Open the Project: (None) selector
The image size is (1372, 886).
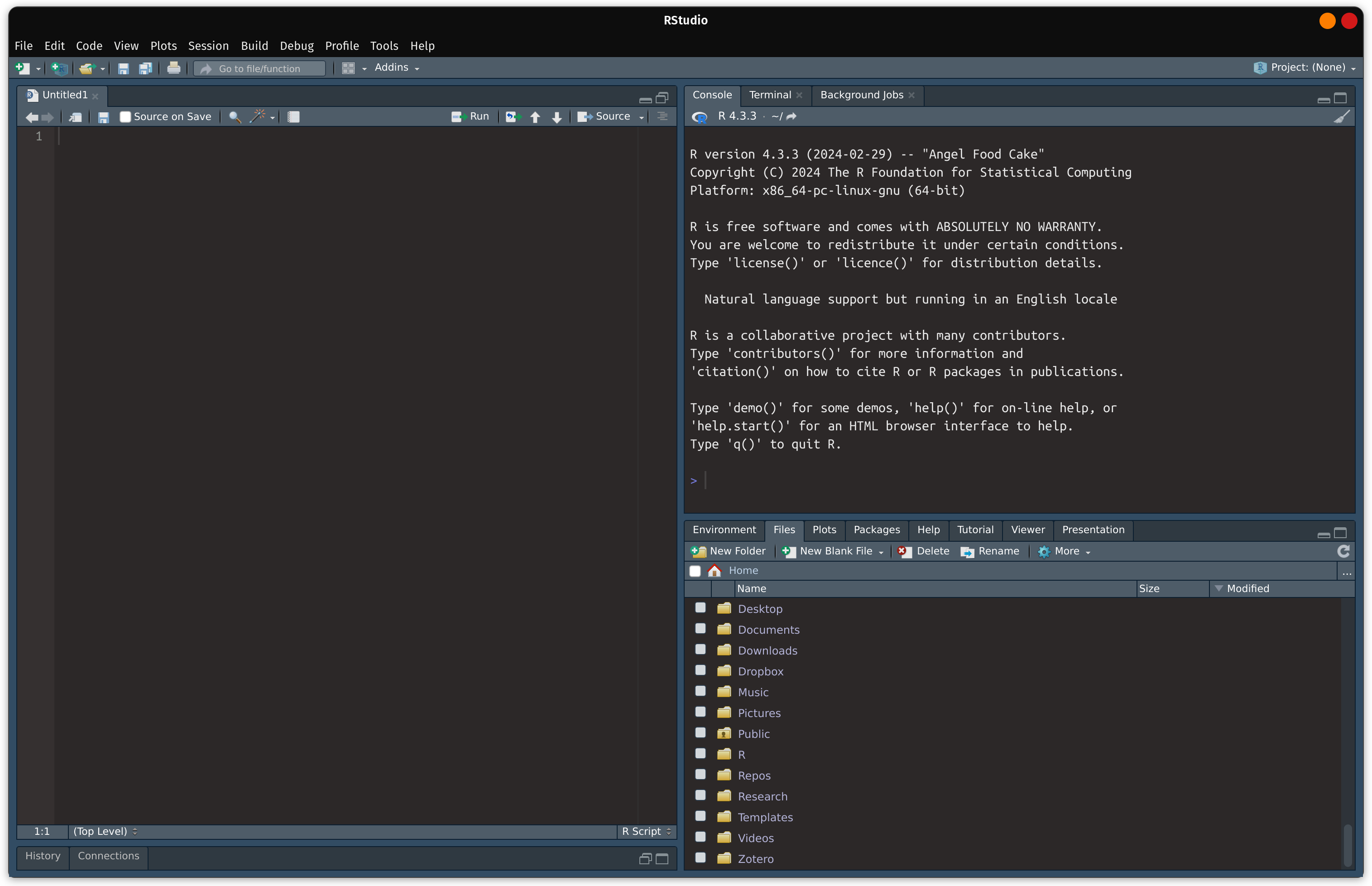click(x=1305, y=67)
